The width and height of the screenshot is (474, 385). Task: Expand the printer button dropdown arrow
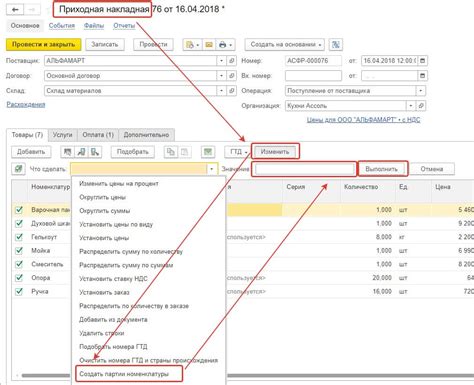coord(231,44)
